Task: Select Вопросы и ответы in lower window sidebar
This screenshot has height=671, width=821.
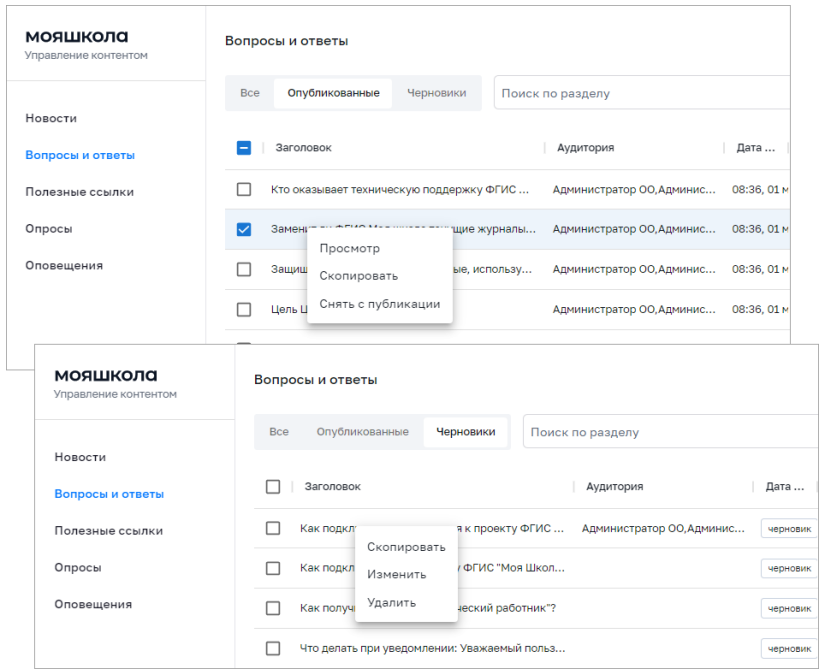Action: [109, 494]
